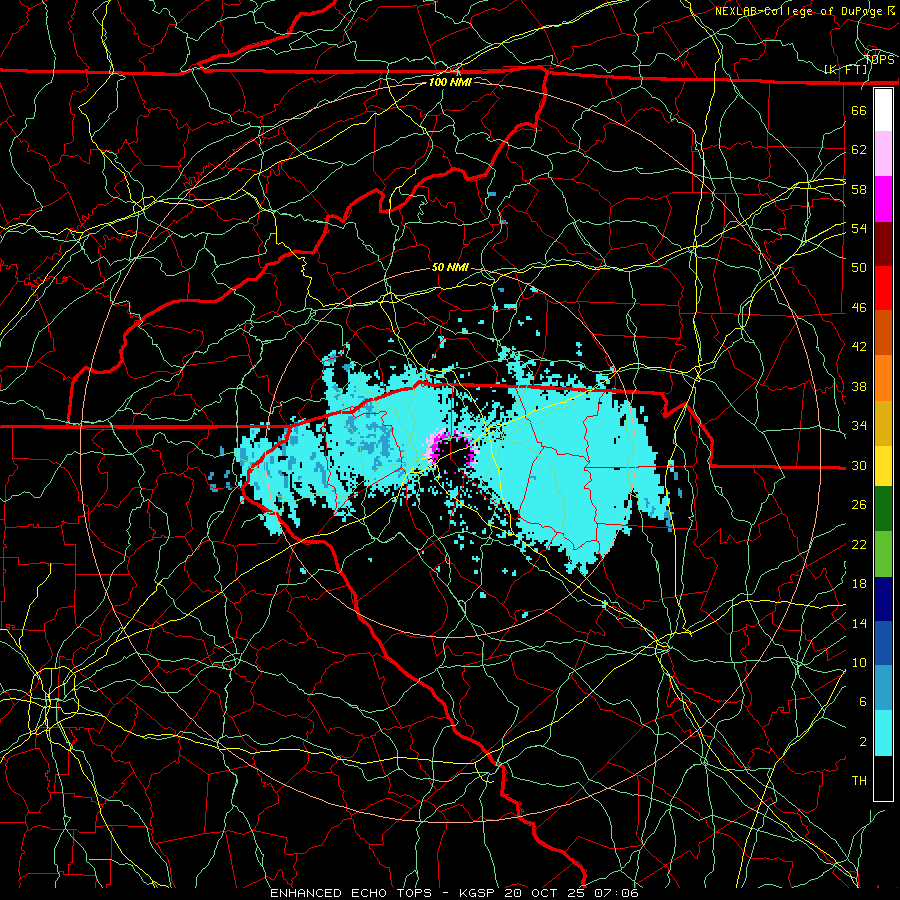Click the 50 NMI range ring label
Screen dimensions: 900x900
click(450, 267)
